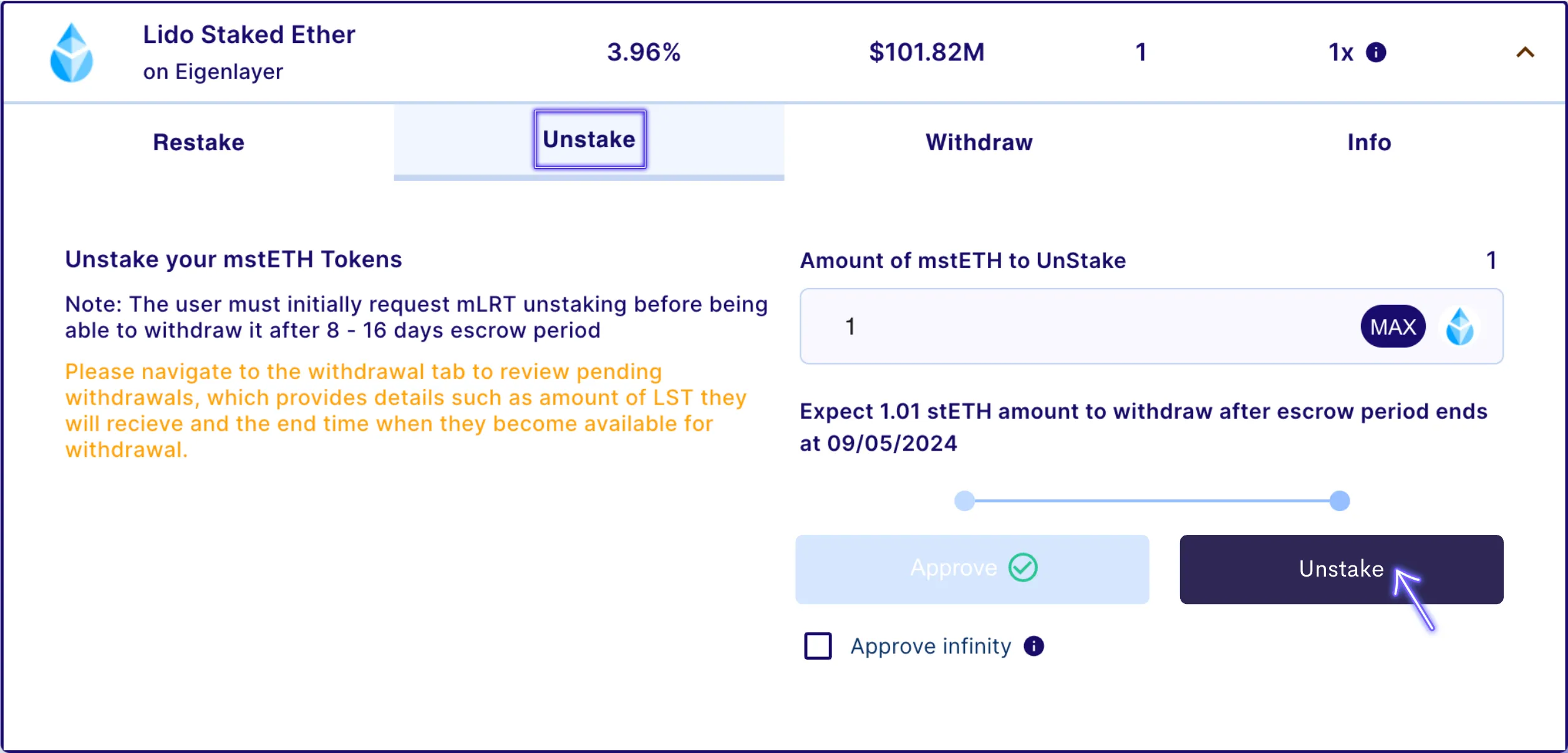Viewport: 1568px width, 753px height.
Task: Enable the Approve infinity checkbox
Action: (x=818, y=646)
